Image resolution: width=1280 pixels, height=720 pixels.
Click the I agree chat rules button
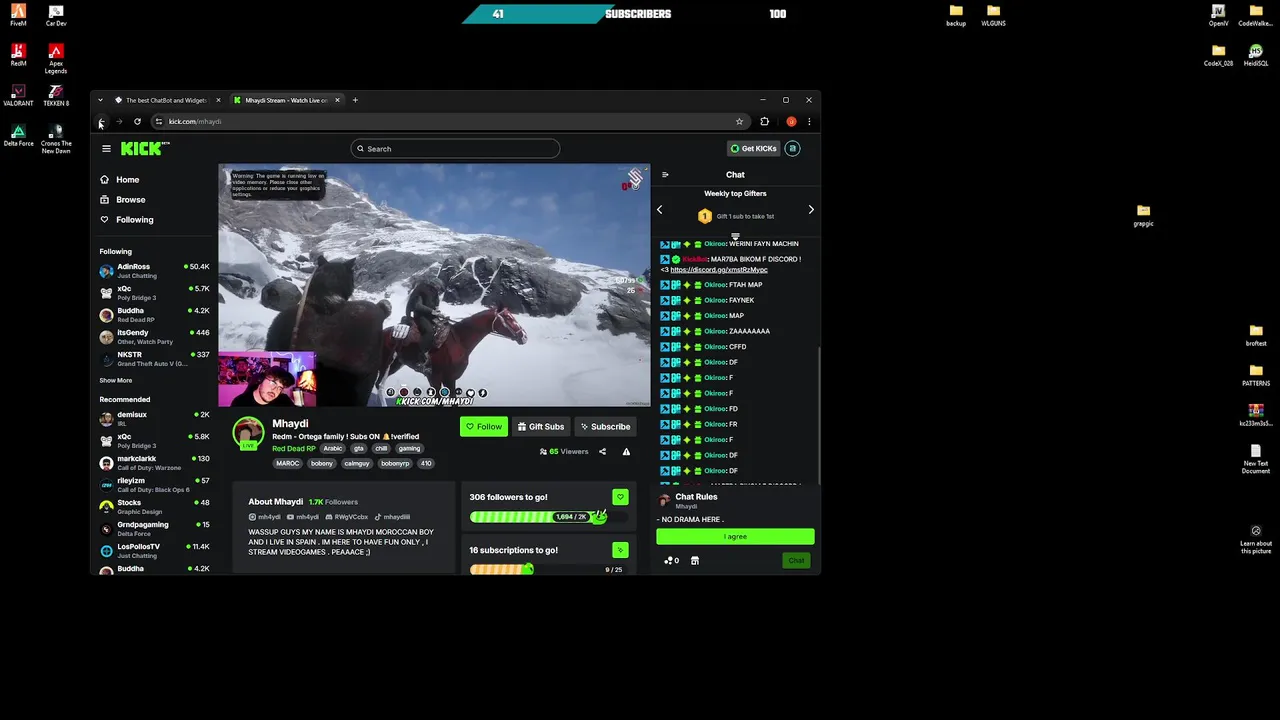click(x=735, y=537)
